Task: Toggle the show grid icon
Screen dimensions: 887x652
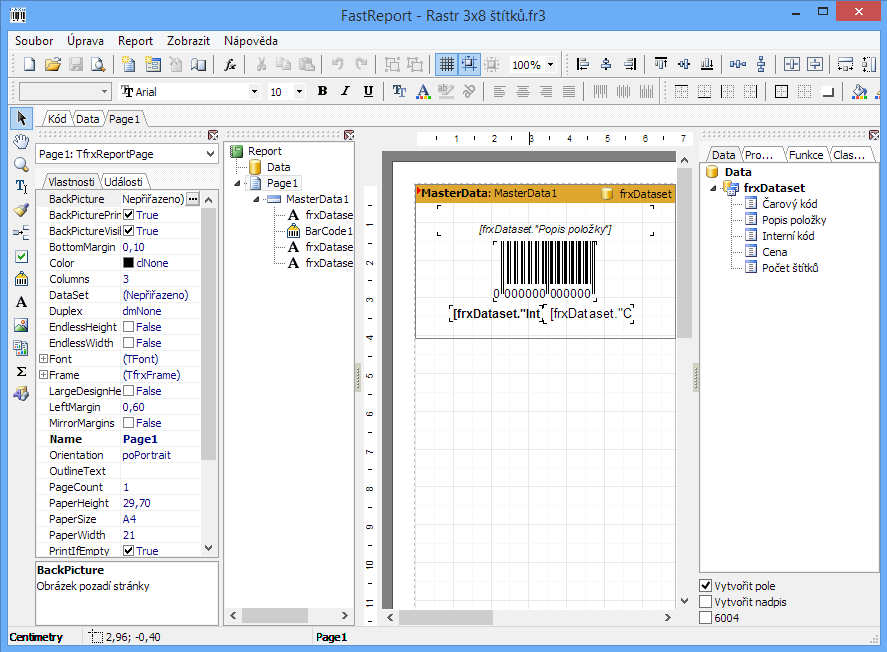Action: tap(446, 64)
